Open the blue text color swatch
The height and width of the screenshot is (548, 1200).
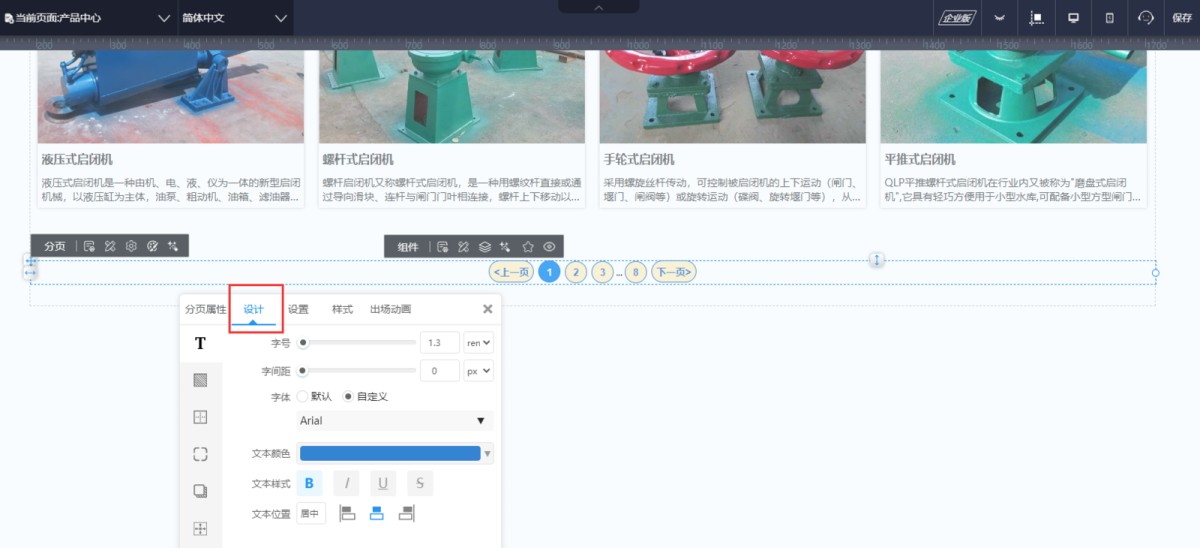click(390, 454)
